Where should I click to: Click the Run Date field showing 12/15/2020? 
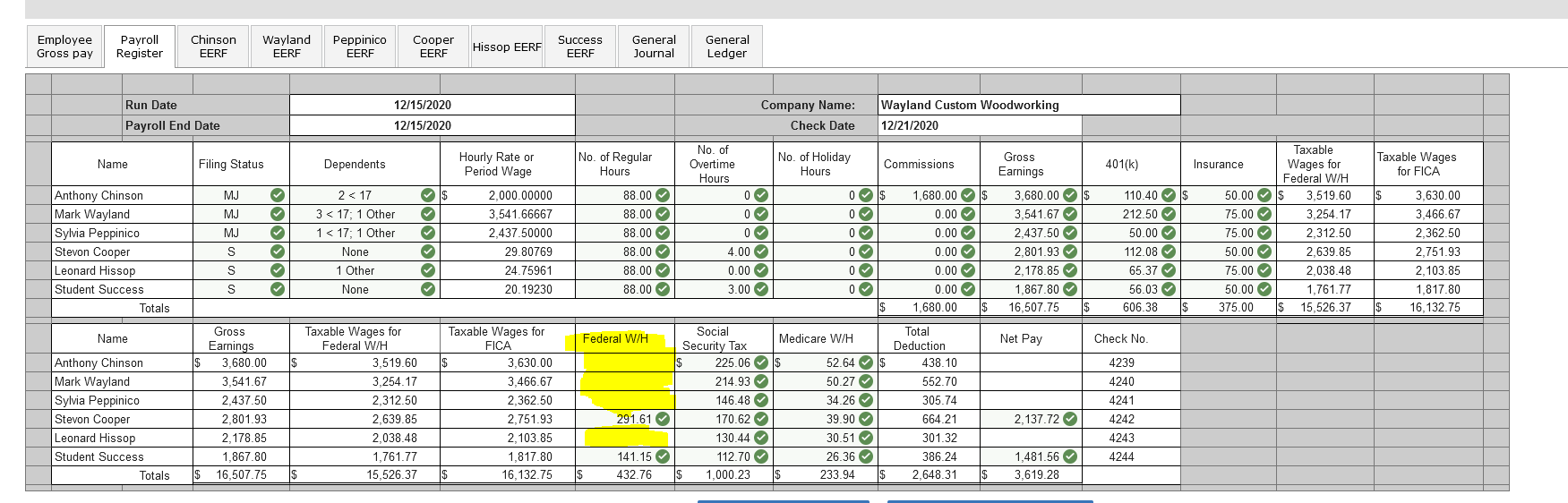[x=432, y=105]
